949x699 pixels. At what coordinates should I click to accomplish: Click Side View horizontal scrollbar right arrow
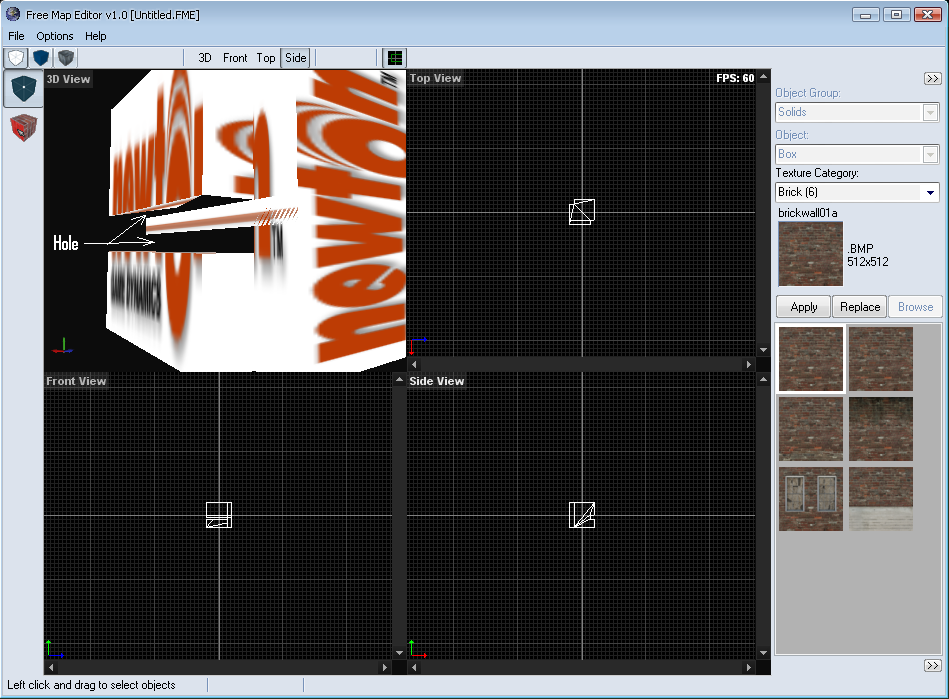coord(749,668)
